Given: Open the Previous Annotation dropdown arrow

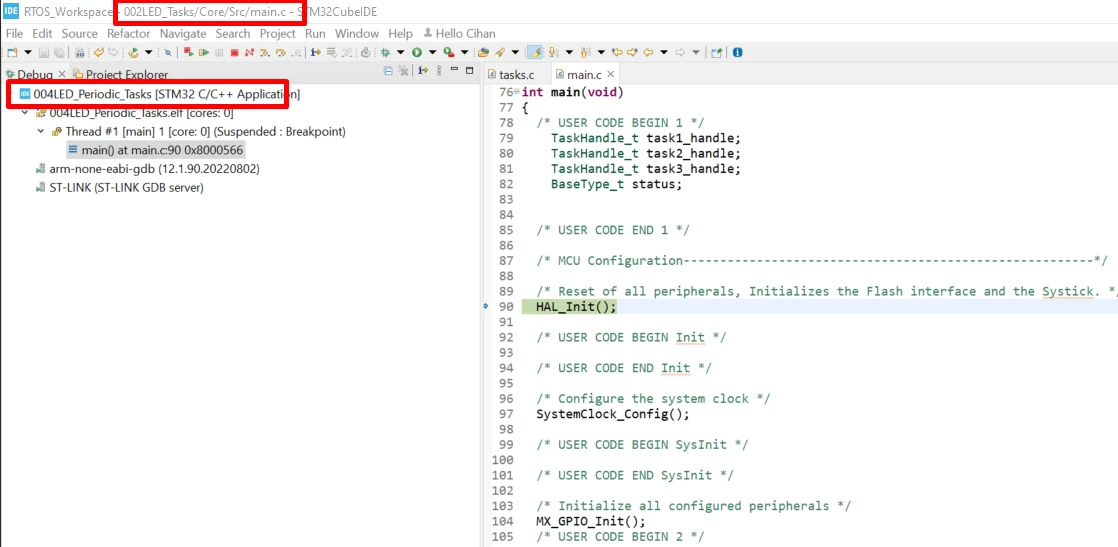Looking at the screenshot, I should pos(601,52).
